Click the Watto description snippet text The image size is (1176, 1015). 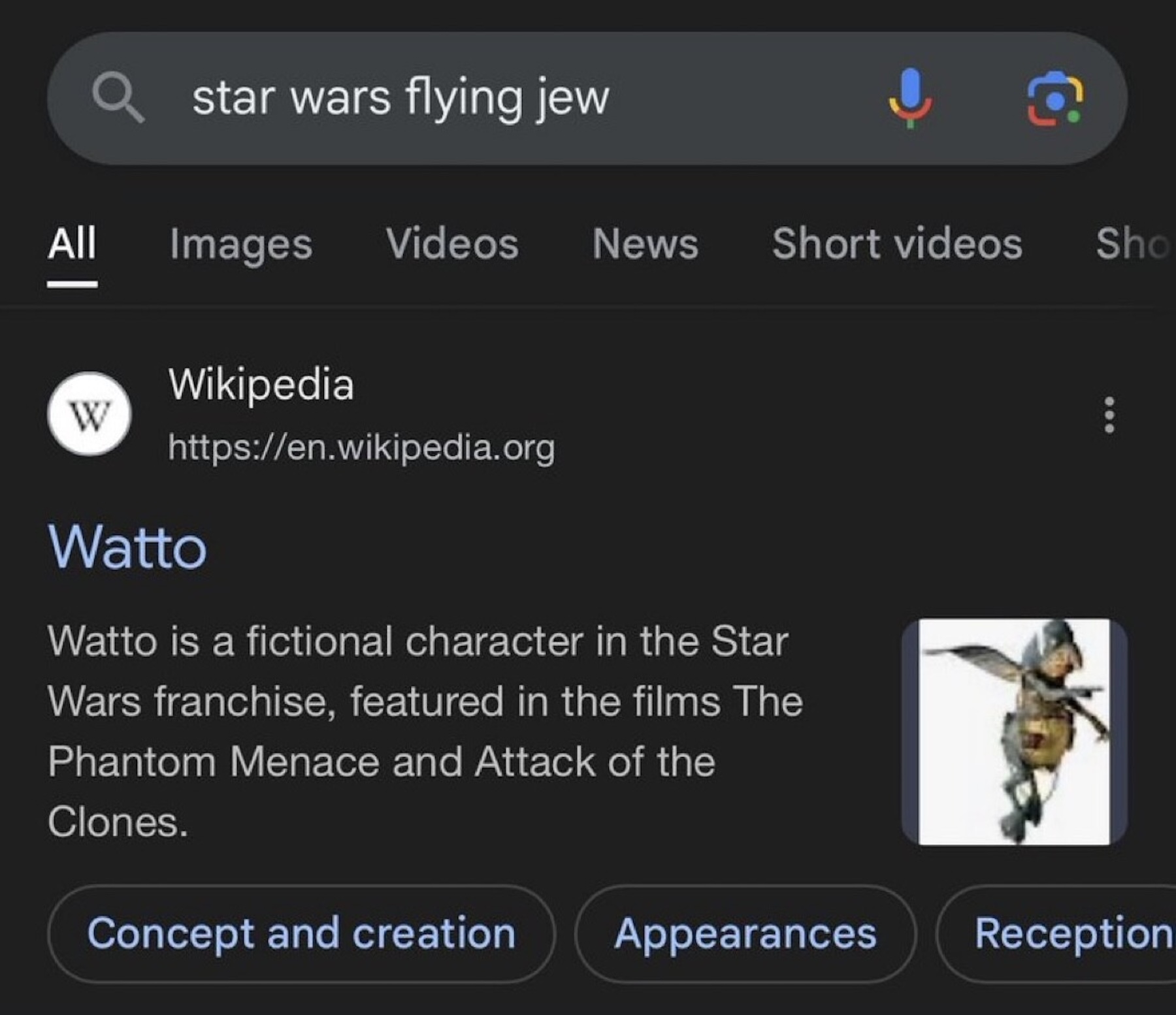(425, 732)
